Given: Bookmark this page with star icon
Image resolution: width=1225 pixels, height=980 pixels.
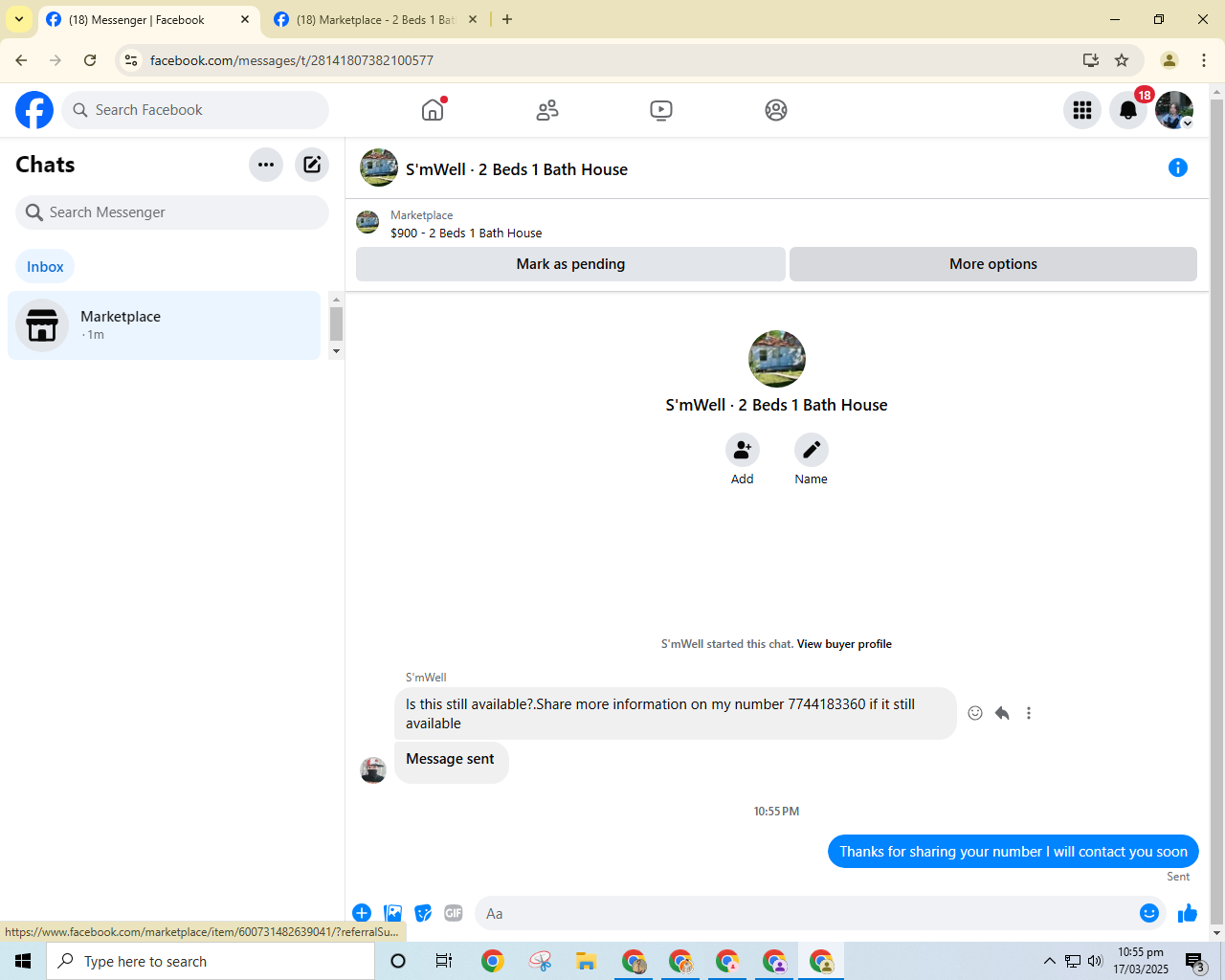Looking at the screenshot, I should [1122, 60].
